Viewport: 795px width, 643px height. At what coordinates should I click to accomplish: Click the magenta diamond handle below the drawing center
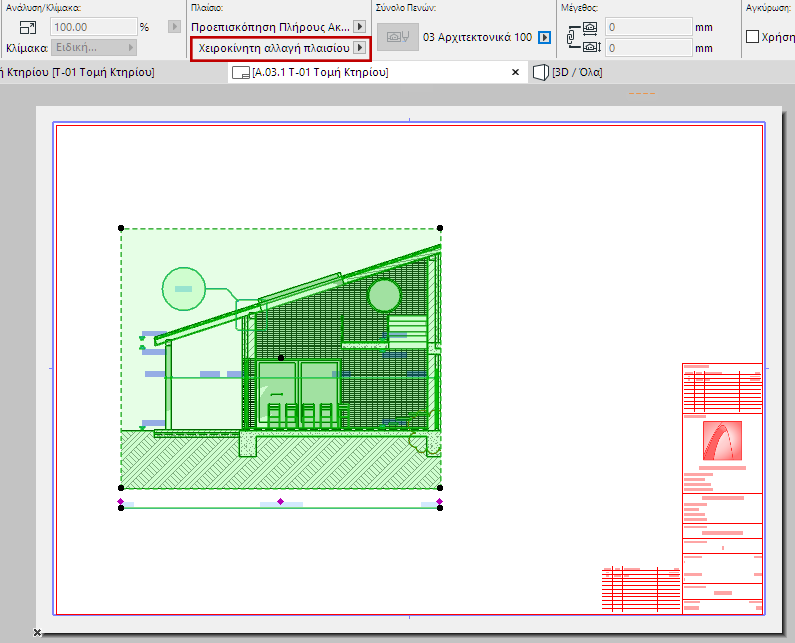coord(280,501)
